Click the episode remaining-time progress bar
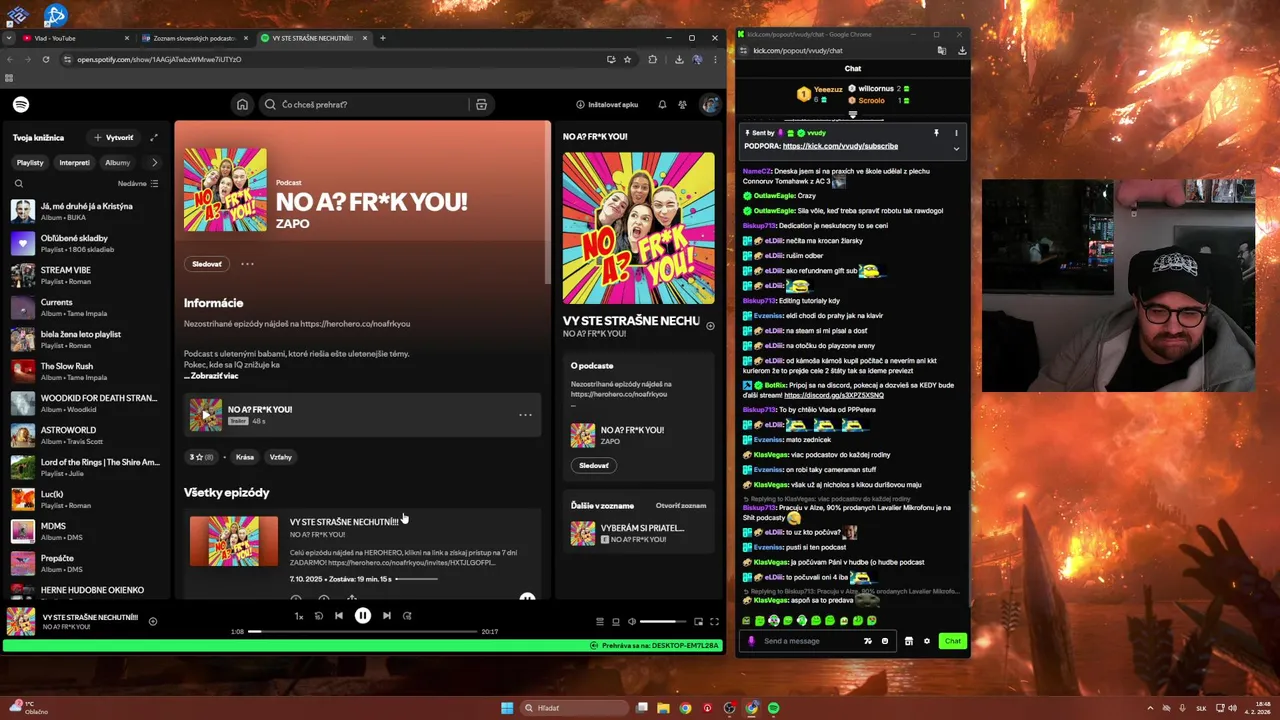This screenshot has width=1280, height=720. pyautogui.click(x=416, y=579)
